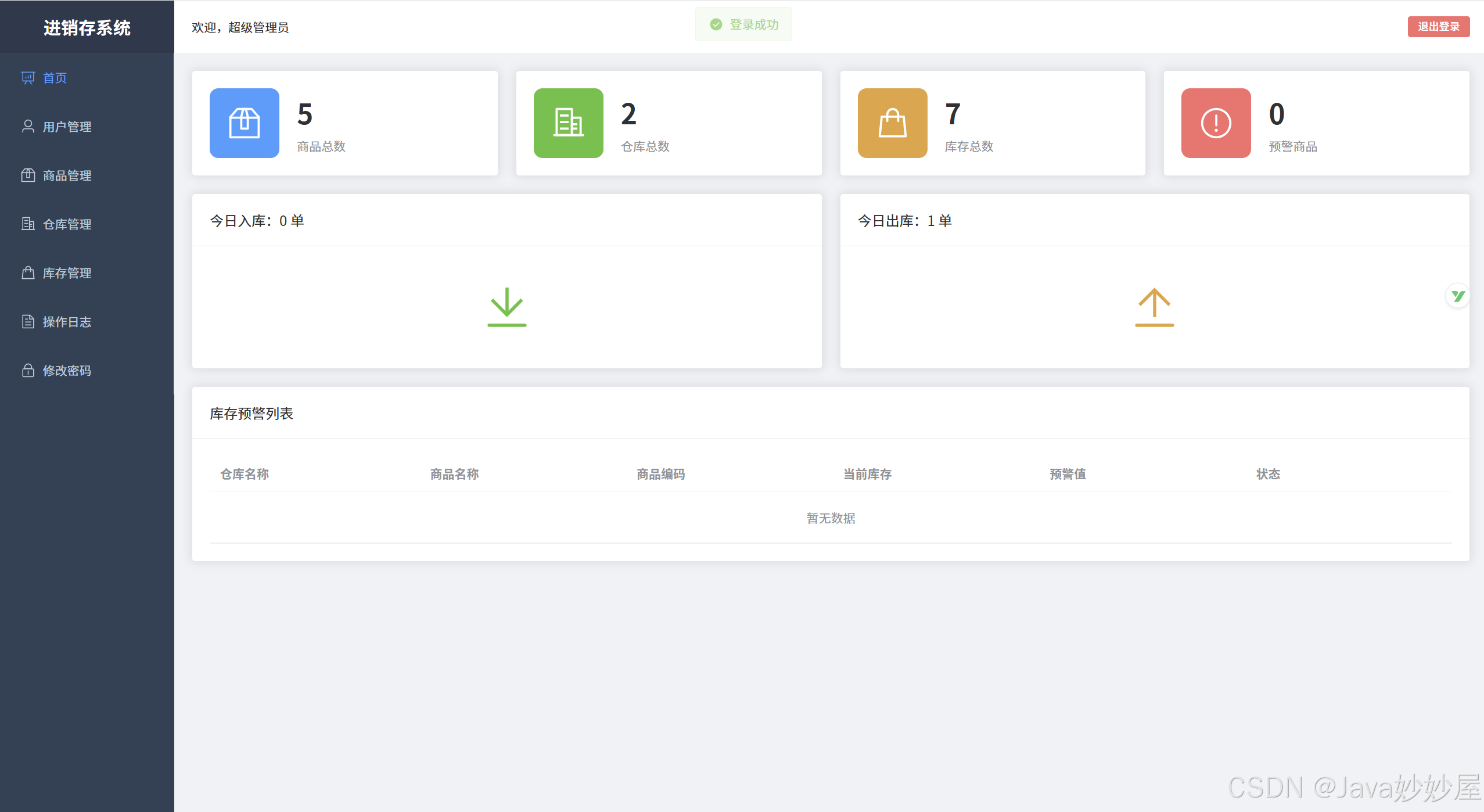Click the 库存预警列表 heading
This screenshot has width=1484, height=812.
click(251, 414)
